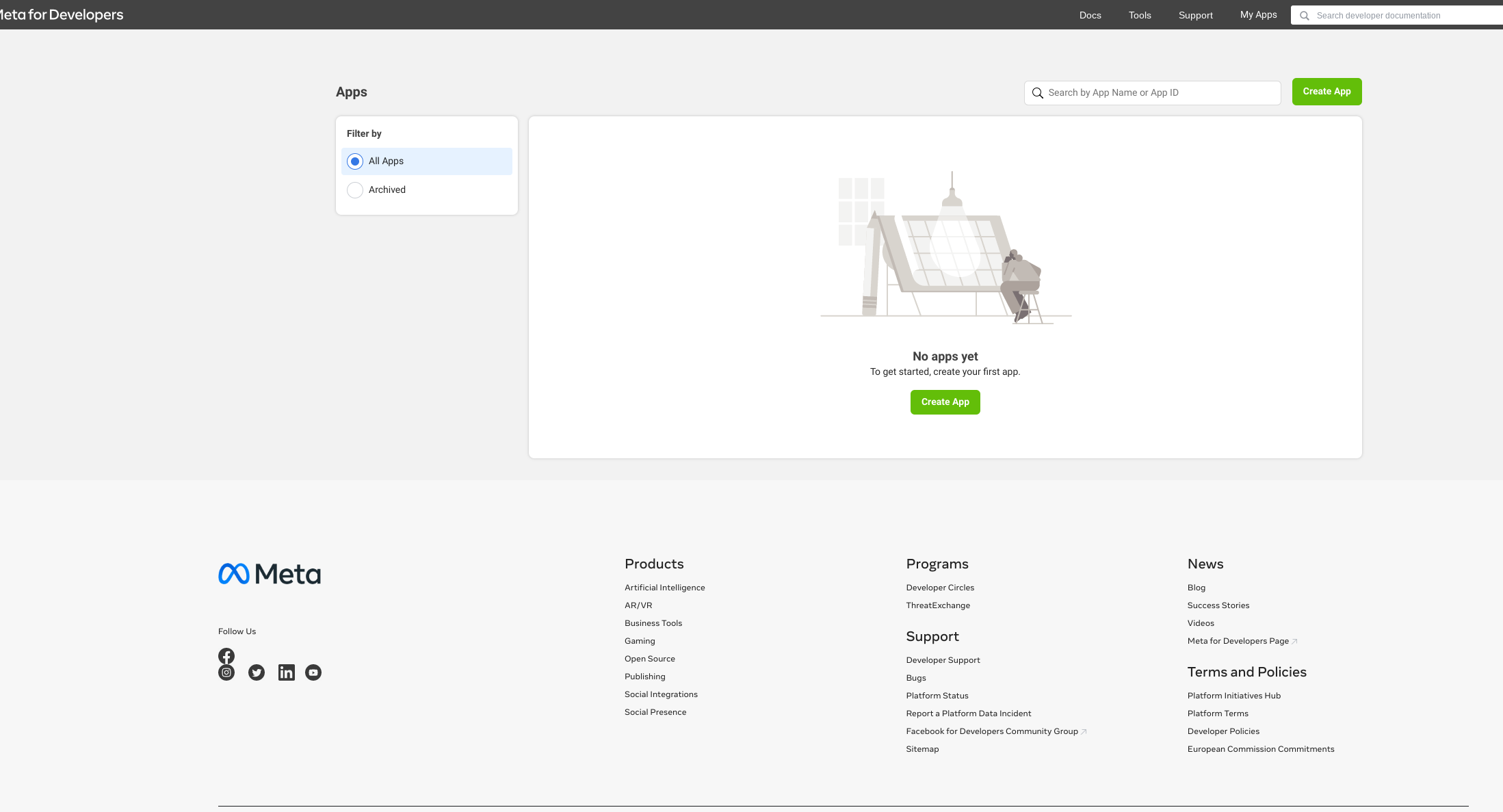1503x812 pixels.
Task: Open the Twitter social icon
Action: click(257, 672)
